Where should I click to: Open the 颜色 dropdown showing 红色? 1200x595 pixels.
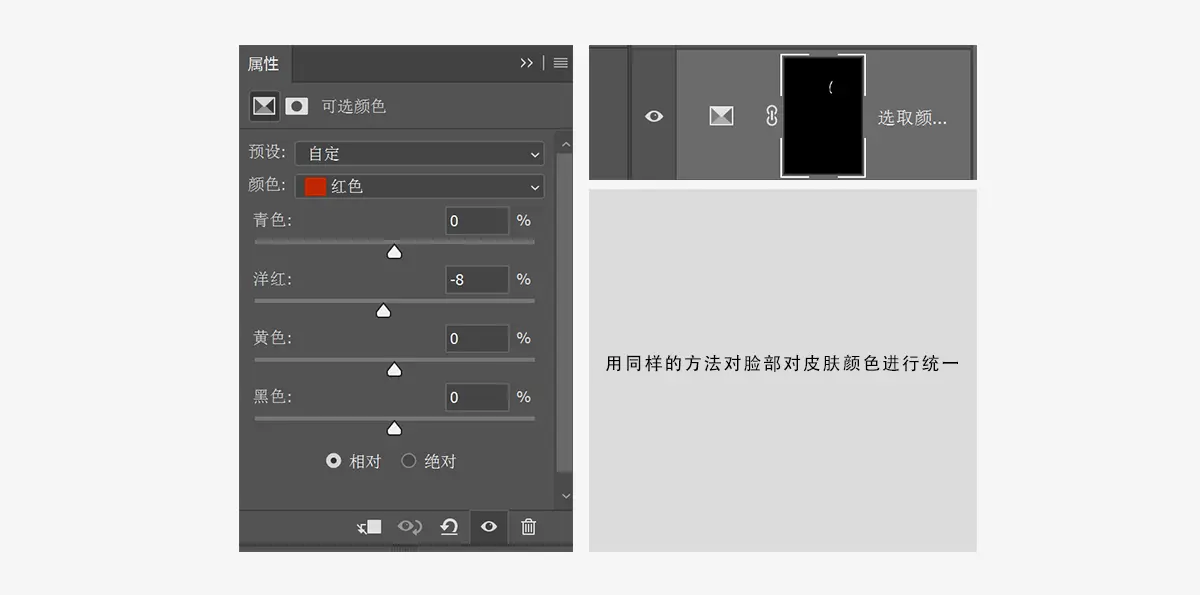(x=420, y=186)
